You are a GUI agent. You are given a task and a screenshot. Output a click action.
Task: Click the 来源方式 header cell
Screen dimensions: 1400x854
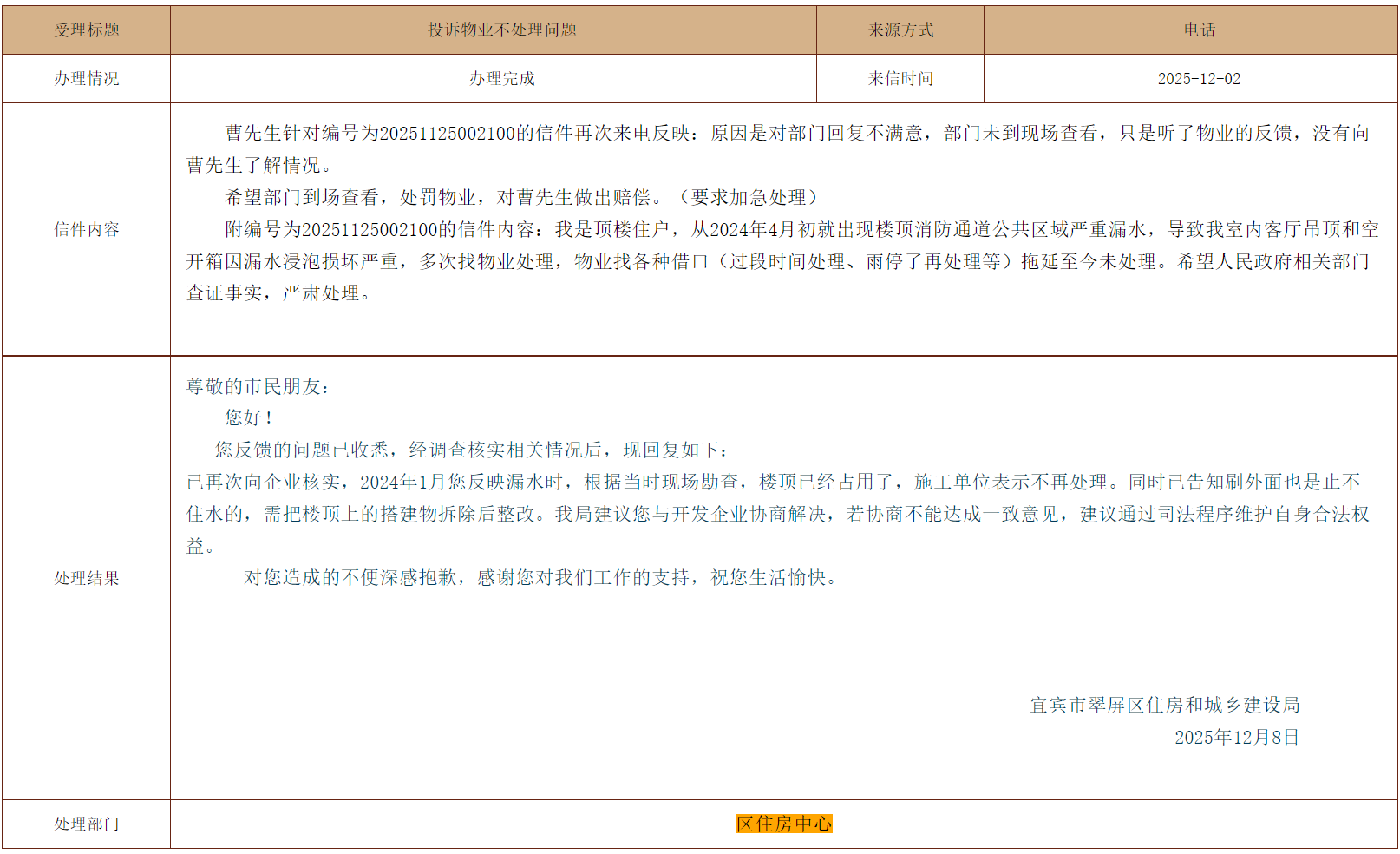pyautogui.click(x=900, y=30)
